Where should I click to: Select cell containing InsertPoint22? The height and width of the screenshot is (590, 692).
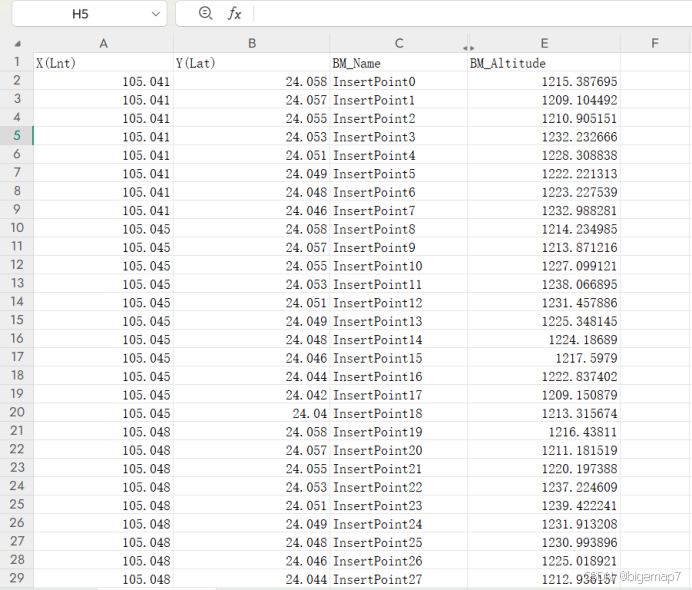(399, 487)
